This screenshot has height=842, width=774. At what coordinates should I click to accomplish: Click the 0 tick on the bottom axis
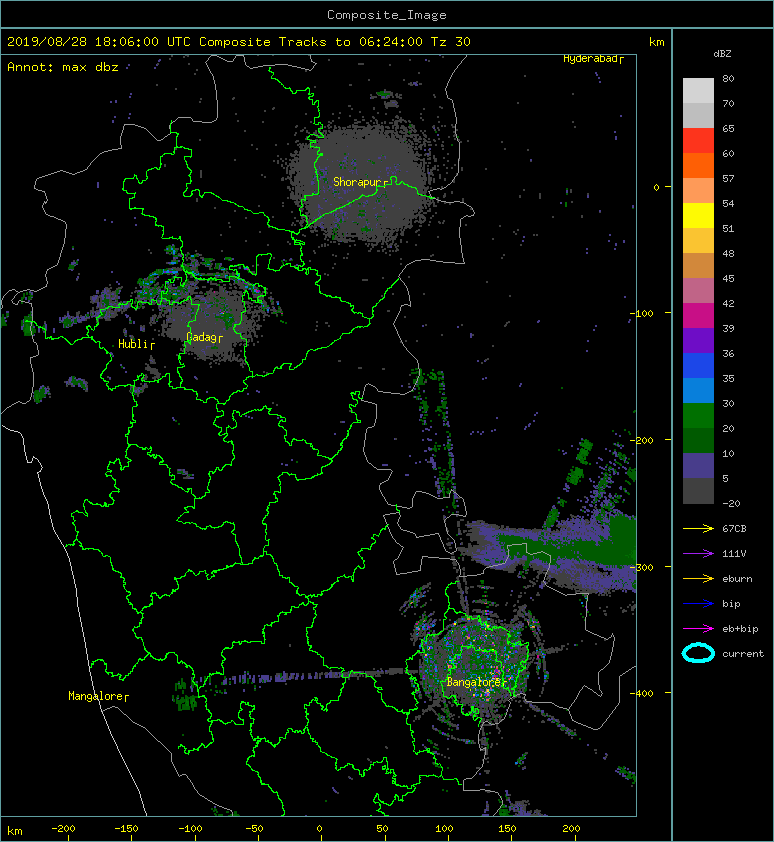[319, 829]
